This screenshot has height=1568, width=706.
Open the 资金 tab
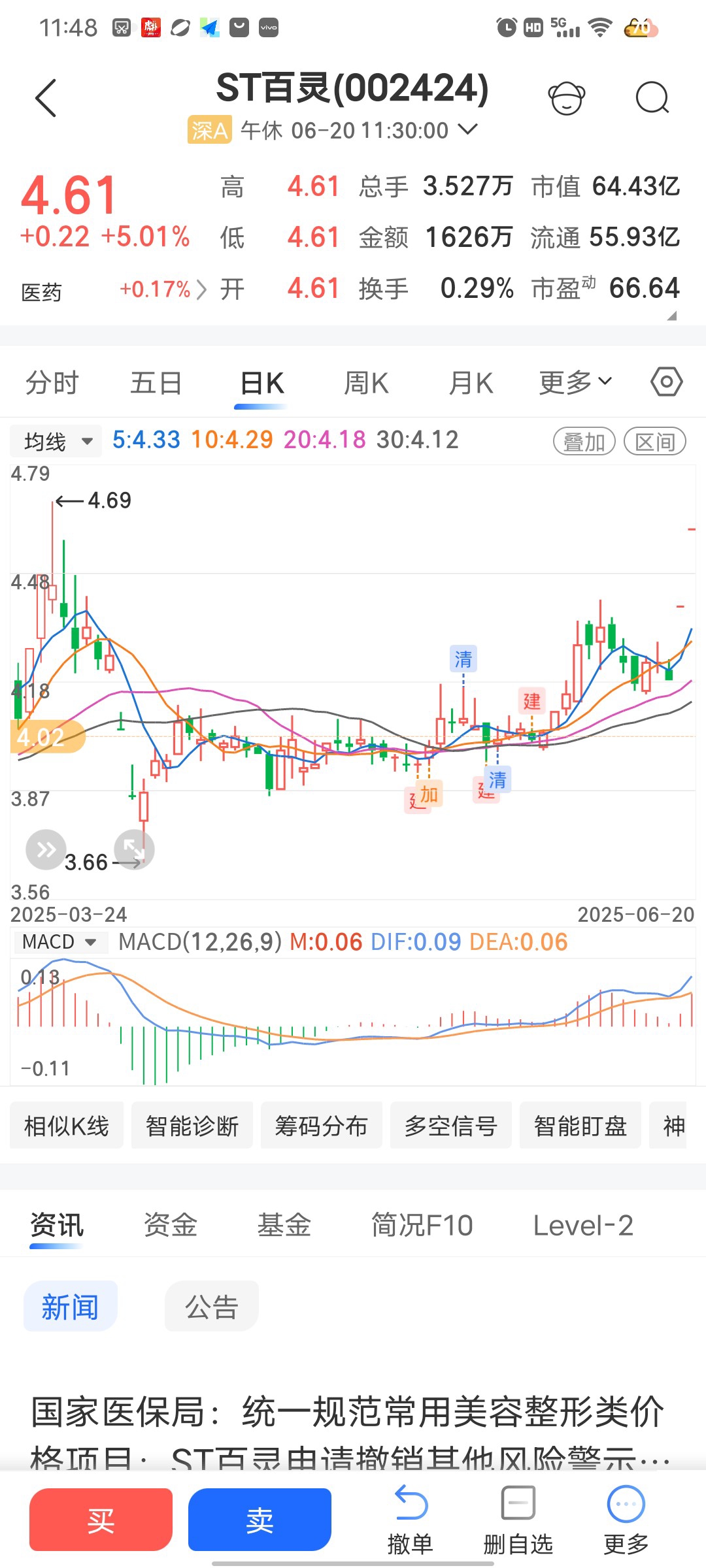(171, 1225)
